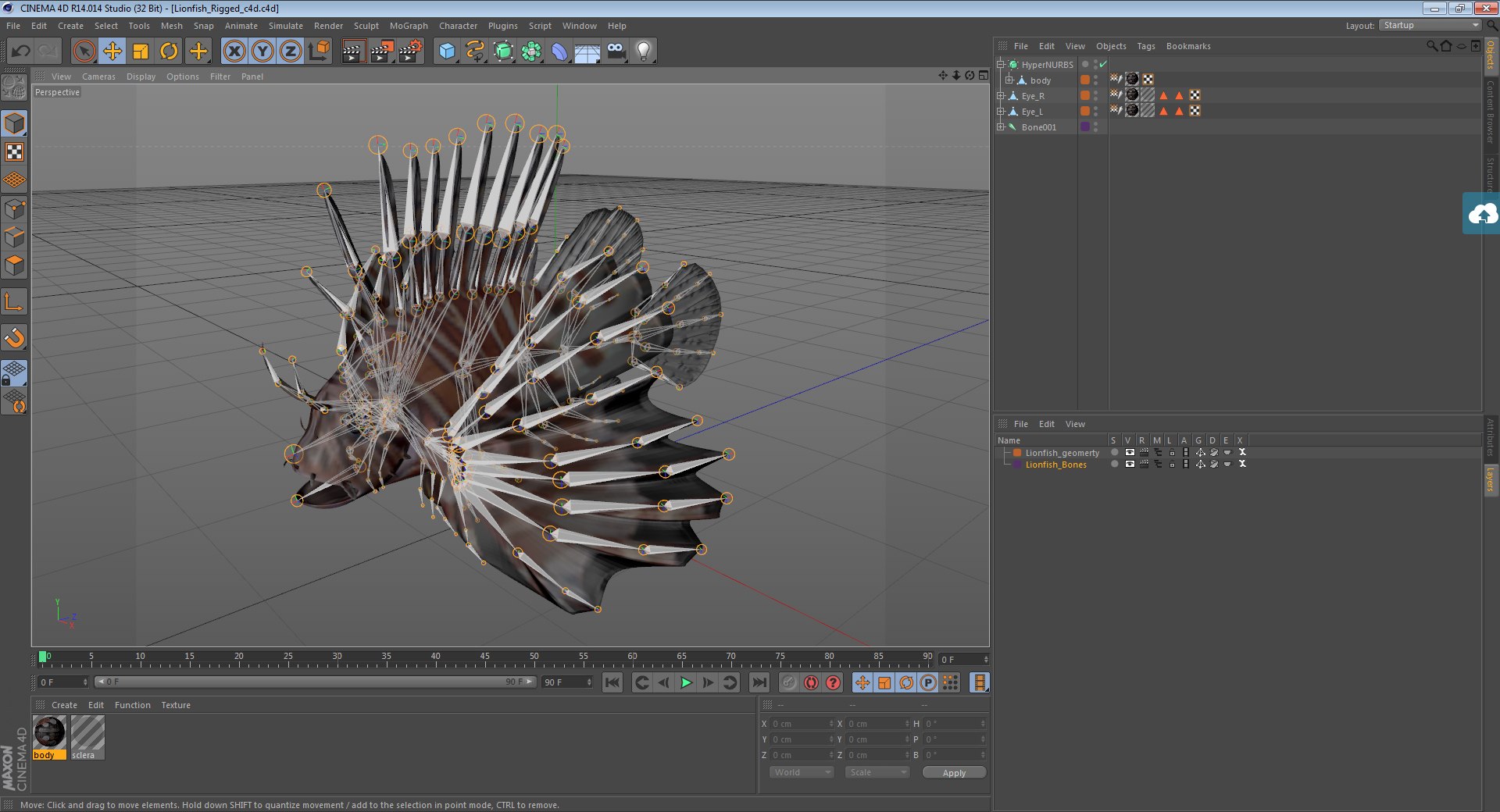Toggle Autokeying record button
This screenshot has width=1500, height=812.
click(x=811, y=682)
